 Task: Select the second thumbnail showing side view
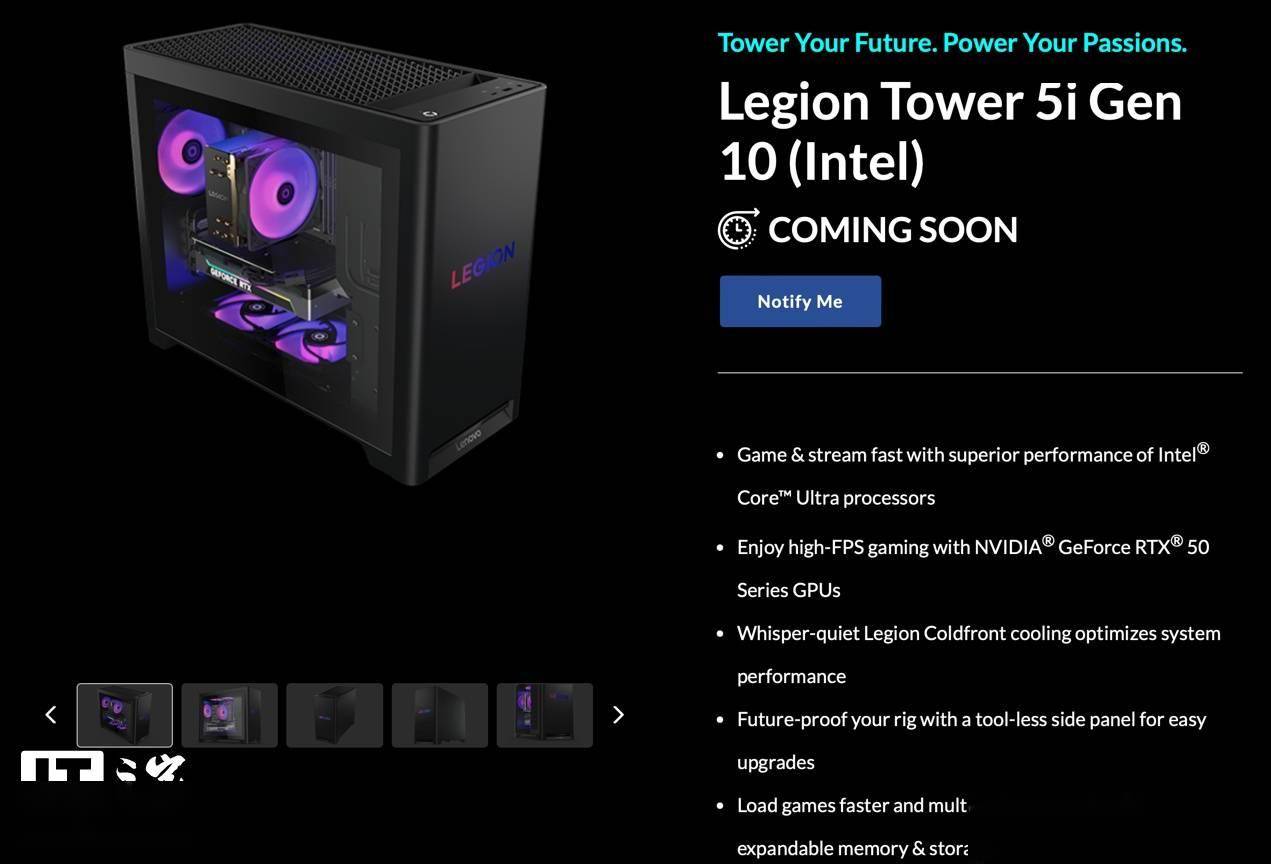[x=230, y=715]
